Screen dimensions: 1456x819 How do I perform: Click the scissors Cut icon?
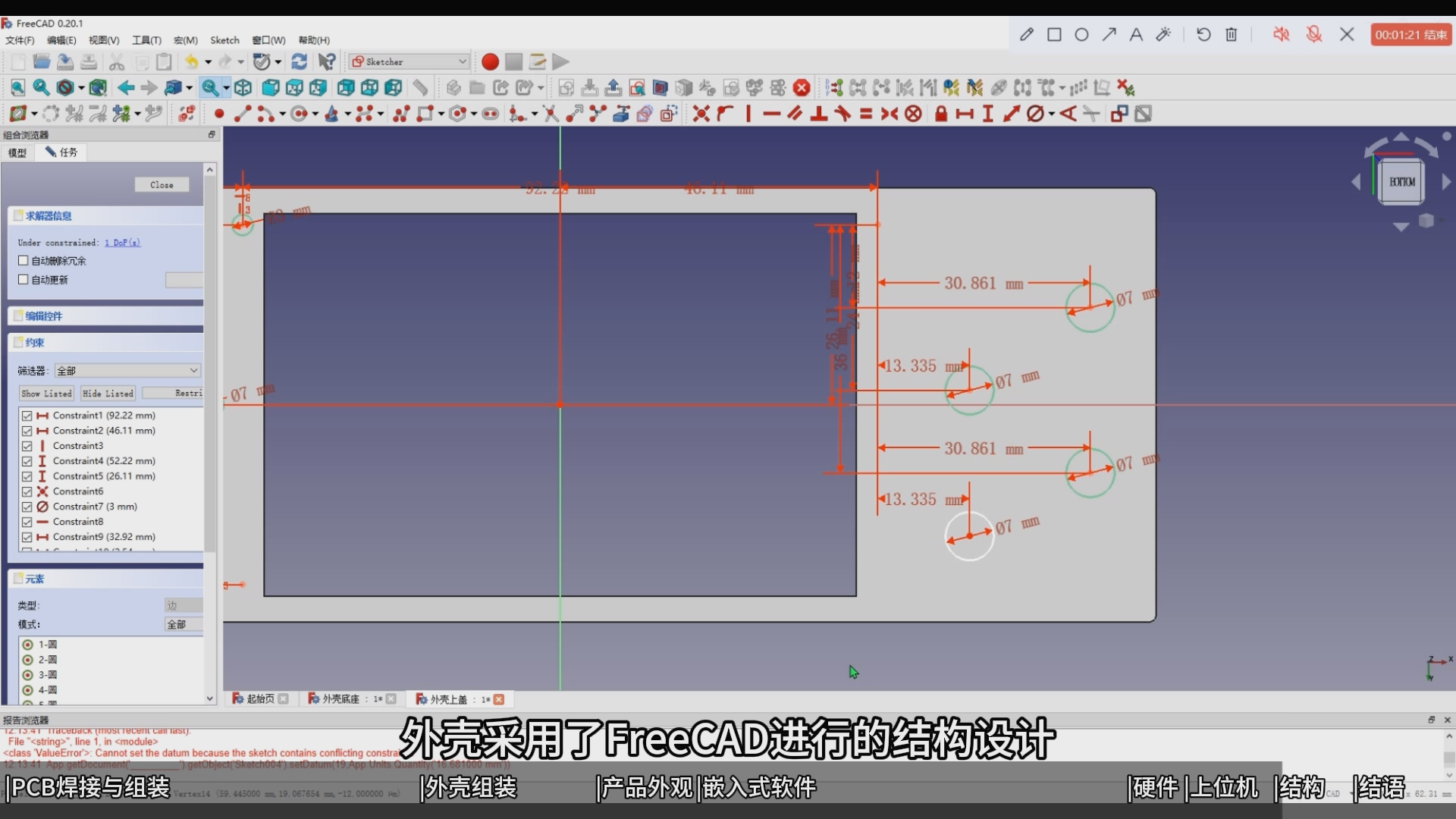coord(117,62)
